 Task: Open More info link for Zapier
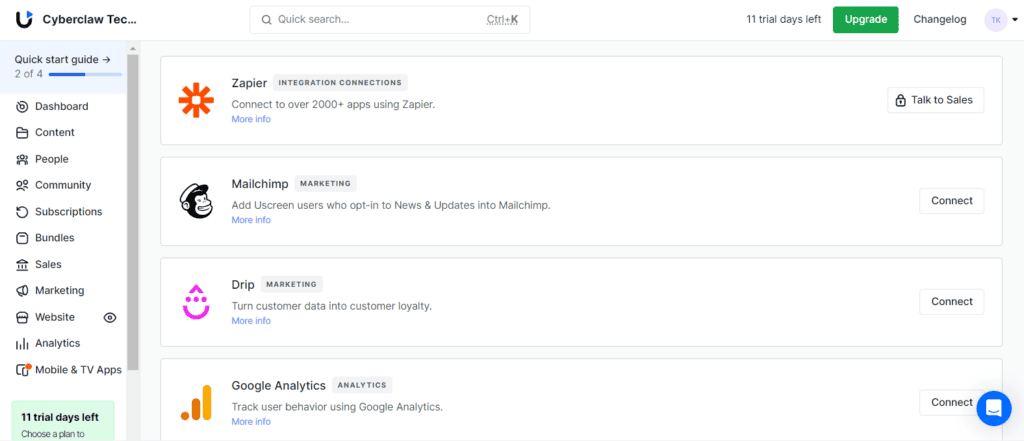[251, 120]
